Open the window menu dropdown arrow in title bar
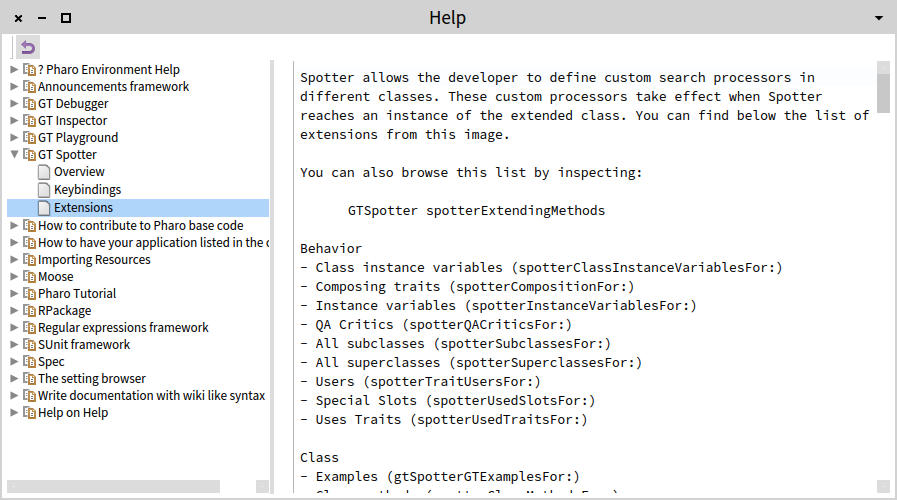Image resolution: width=897 pixels, height=500 pixels. (879, 18)
